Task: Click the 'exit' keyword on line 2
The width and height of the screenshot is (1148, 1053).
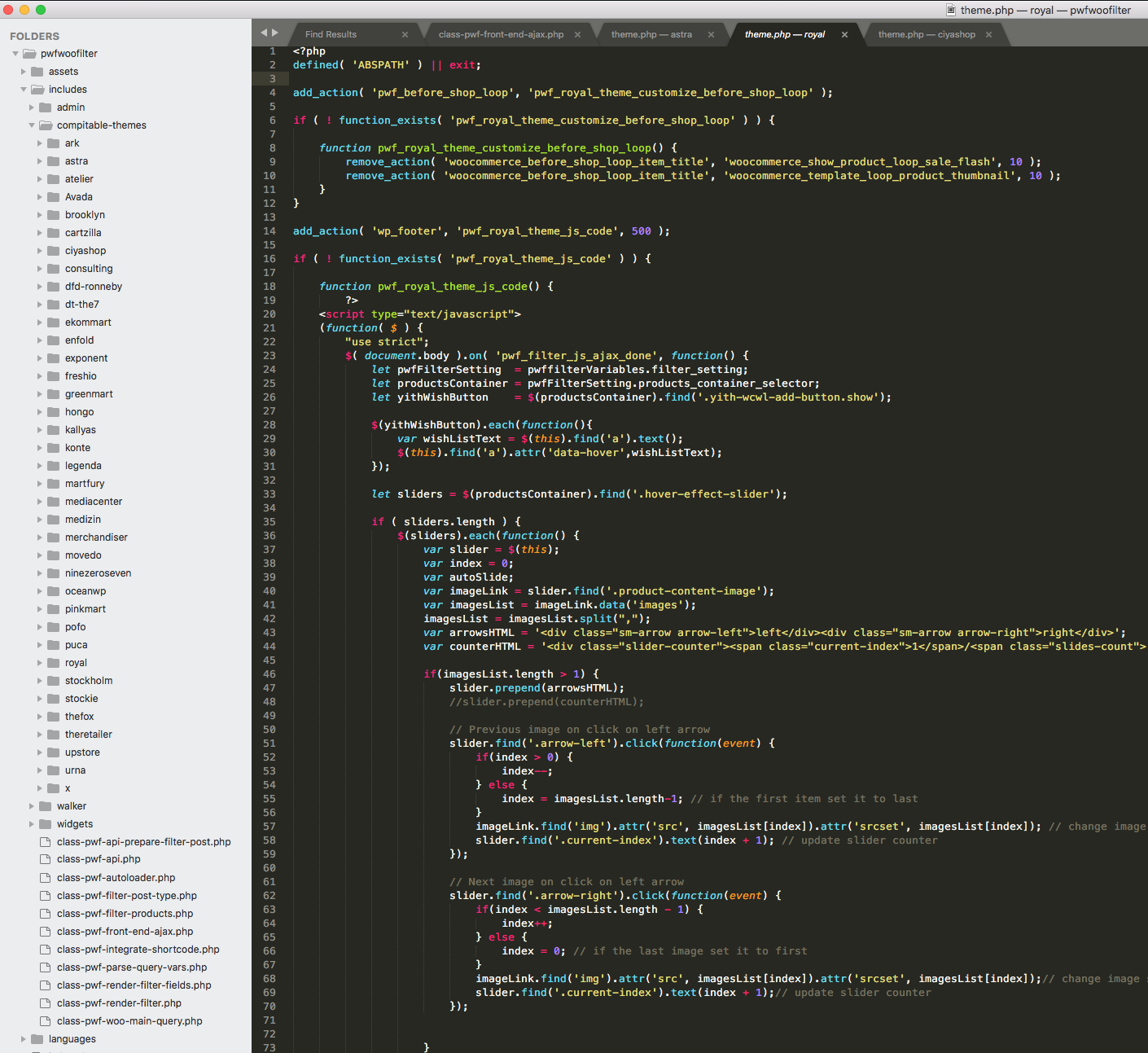Action: (x=462, y=65)
